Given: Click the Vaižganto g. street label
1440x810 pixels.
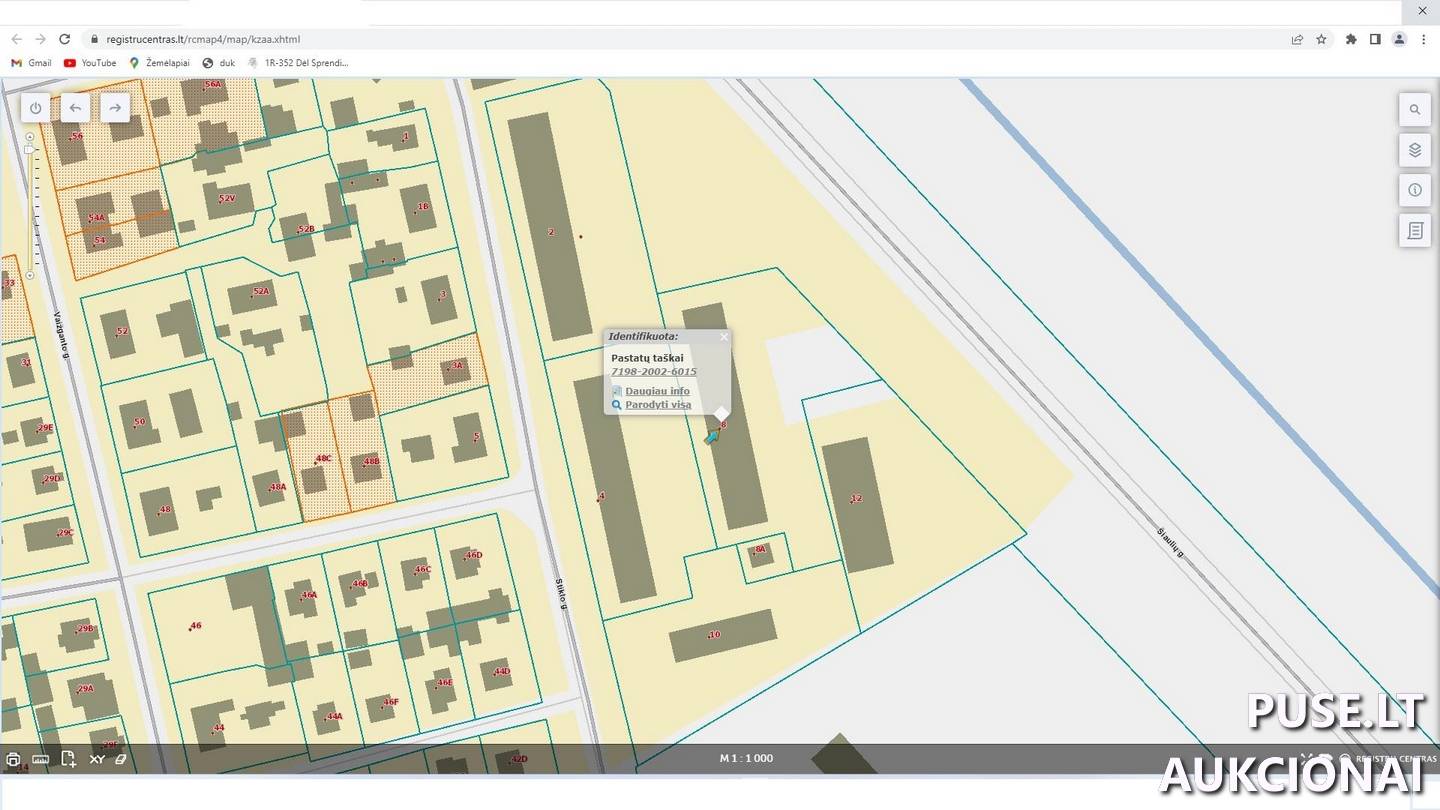Looking at the screenshot, I should coord(60,333).
